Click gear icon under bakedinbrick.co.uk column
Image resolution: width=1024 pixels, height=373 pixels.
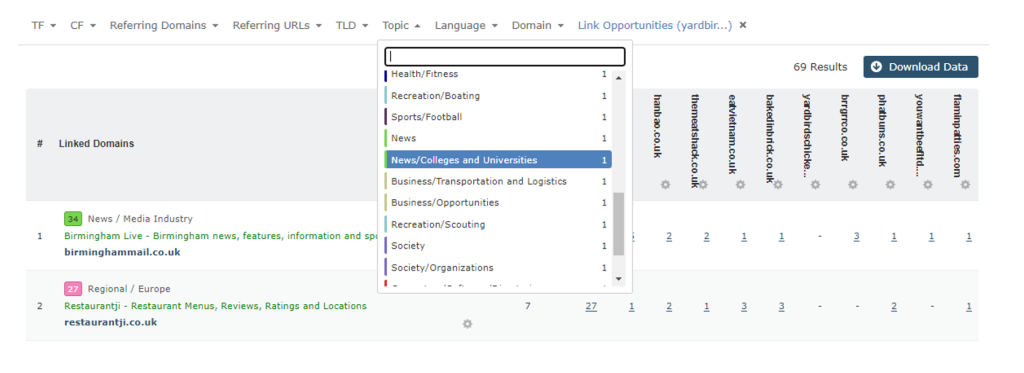[778, 185]
